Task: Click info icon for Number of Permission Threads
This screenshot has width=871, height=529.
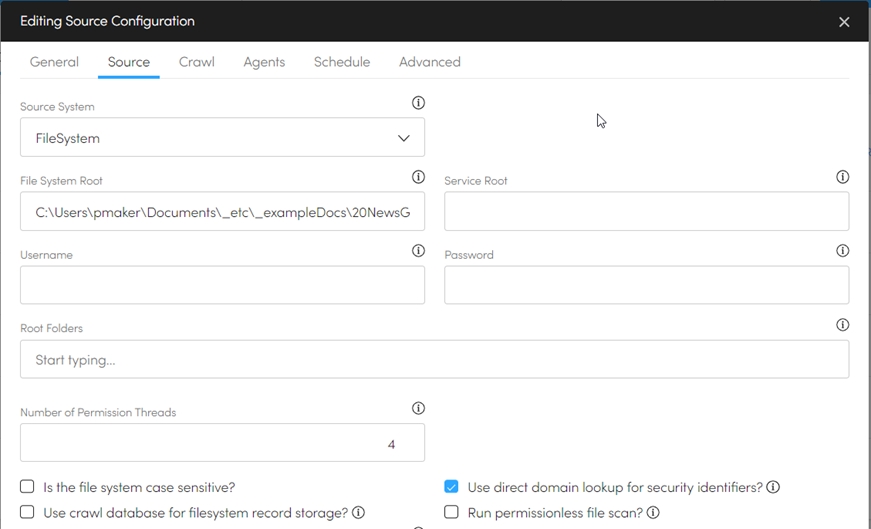Action: coord(418,408)
